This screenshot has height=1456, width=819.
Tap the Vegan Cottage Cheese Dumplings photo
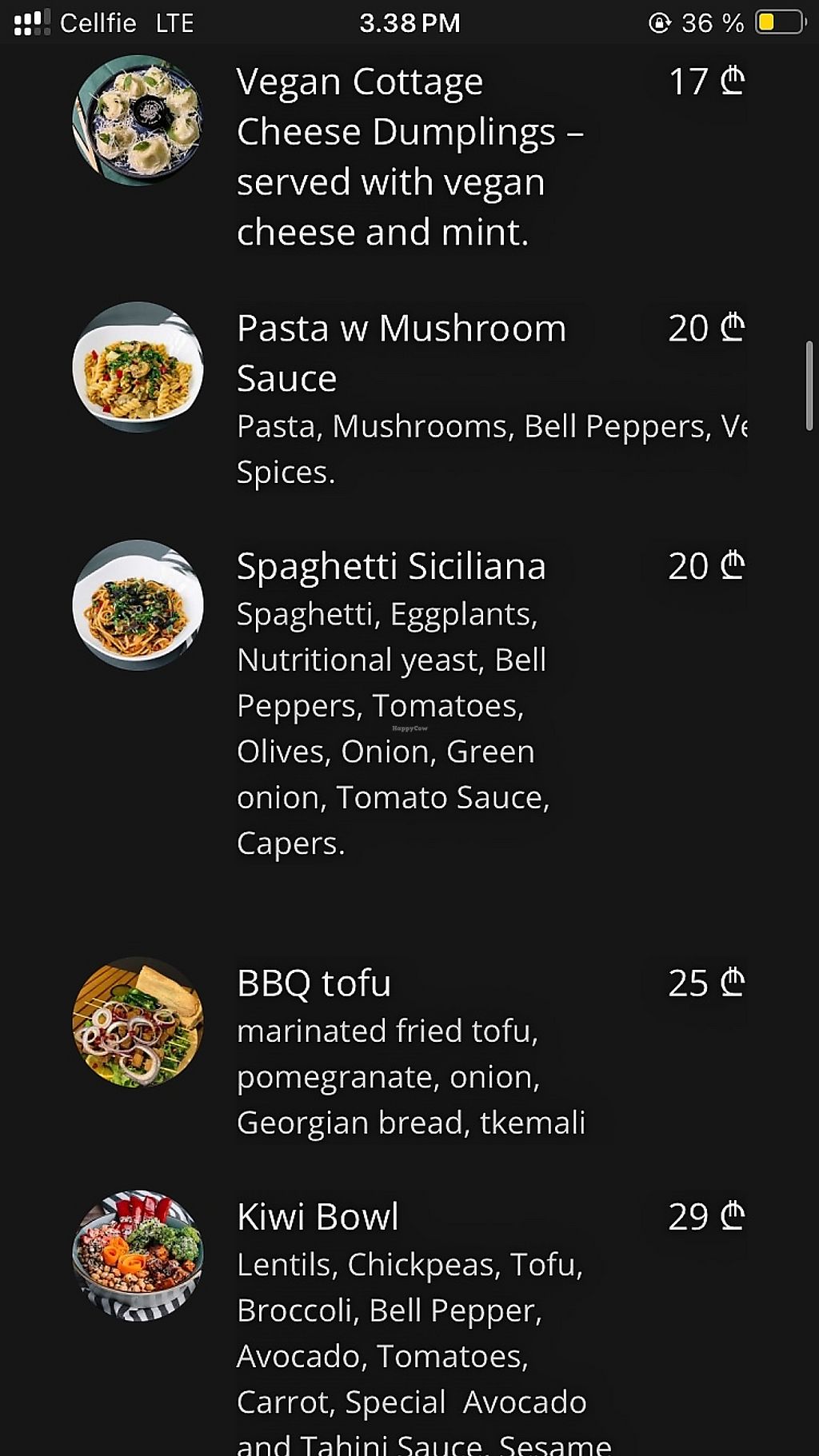(138, 120)
